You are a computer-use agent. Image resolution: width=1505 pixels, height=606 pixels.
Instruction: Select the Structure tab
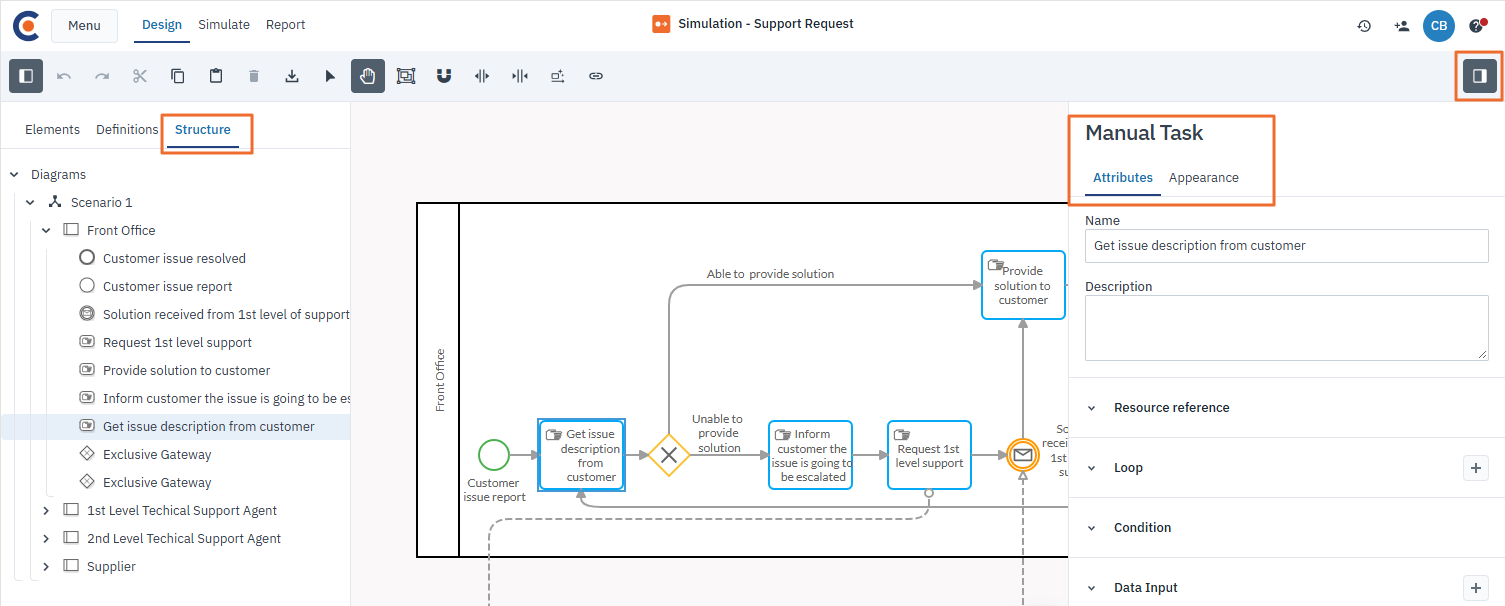point(203,130)
